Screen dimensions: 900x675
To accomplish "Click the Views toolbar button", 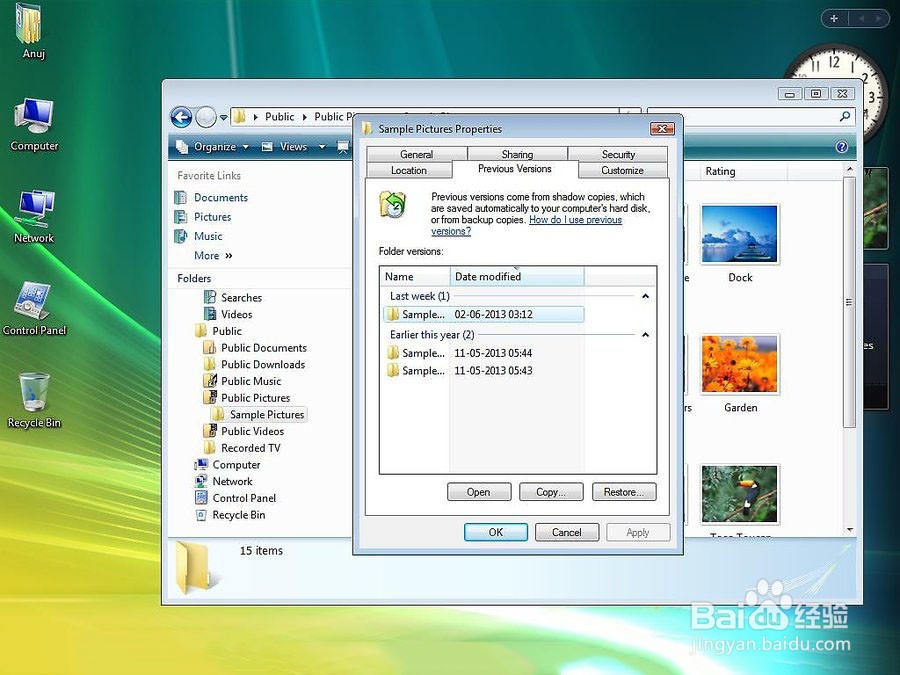I will click(285, 147).
